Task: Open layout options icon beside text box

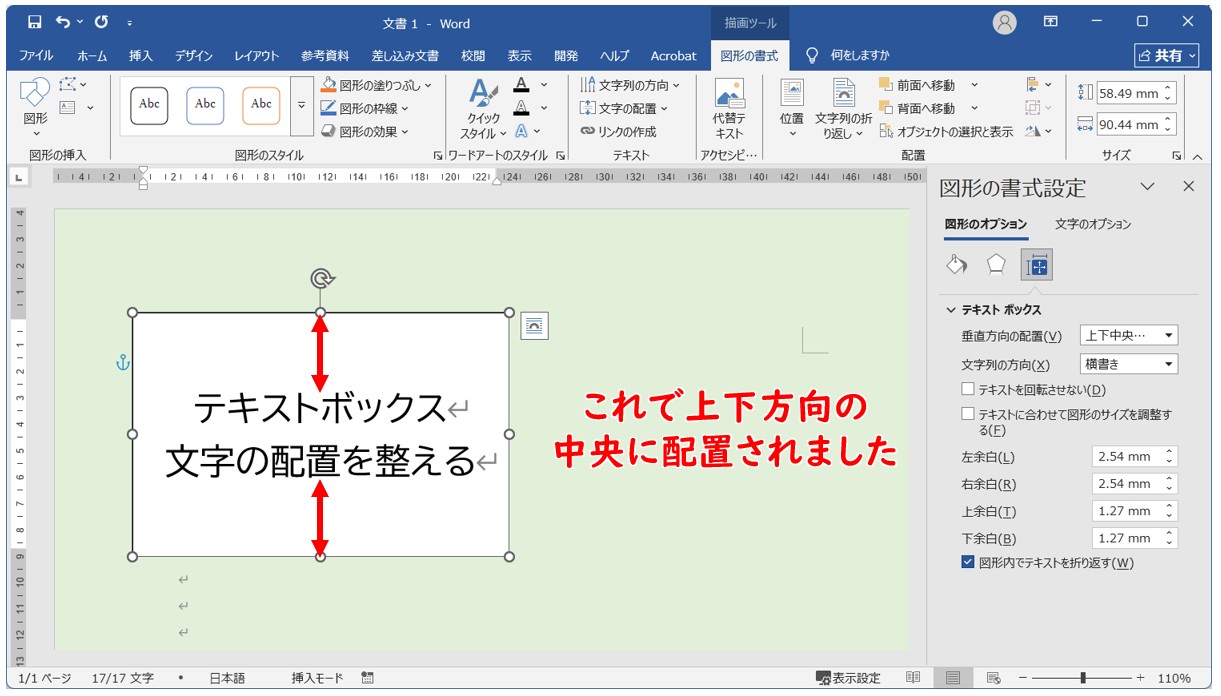Action: pyautogui.click(x=535, y=325)
